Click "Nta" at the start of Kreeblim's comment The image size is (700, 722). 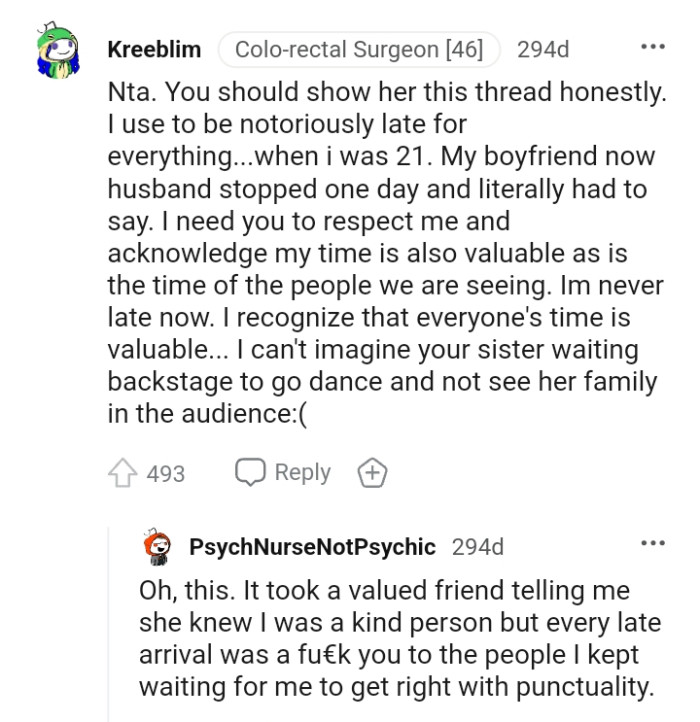click(x=129, y=92)
